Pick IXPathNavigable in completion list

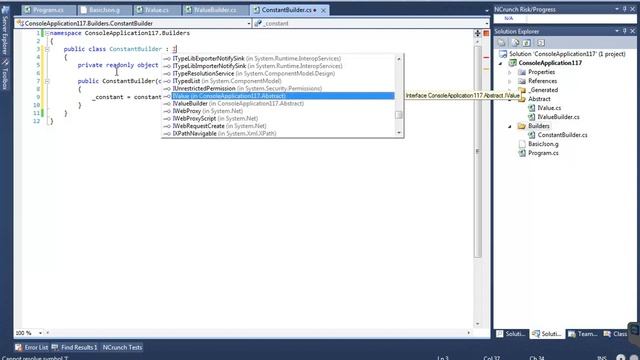click(279, 133)
